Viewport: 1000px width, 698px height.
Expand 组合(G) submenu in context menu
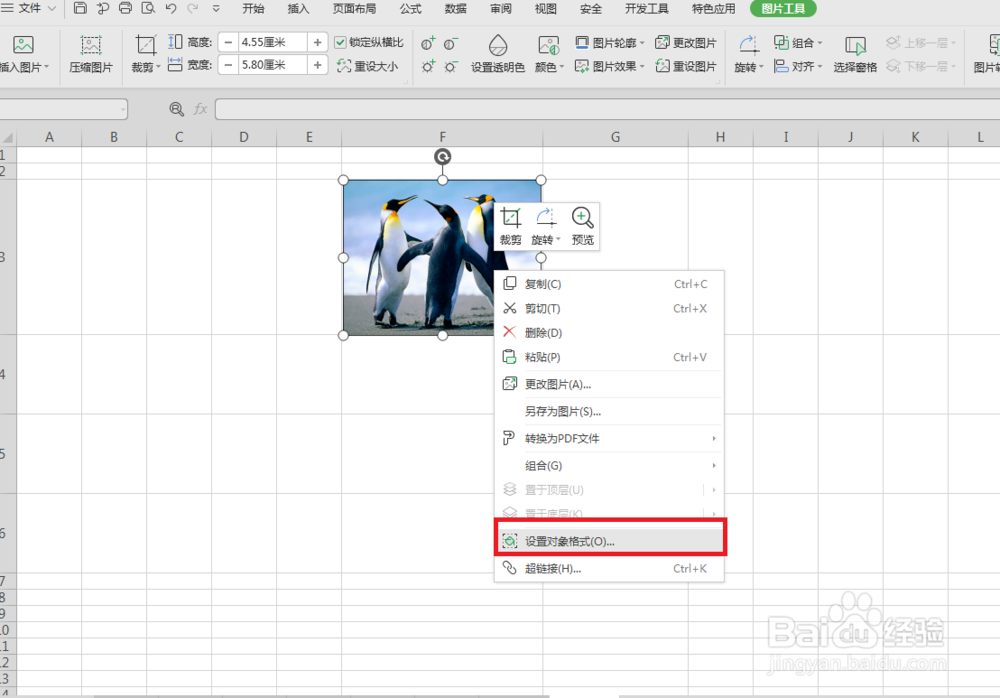tap(609, 466)
